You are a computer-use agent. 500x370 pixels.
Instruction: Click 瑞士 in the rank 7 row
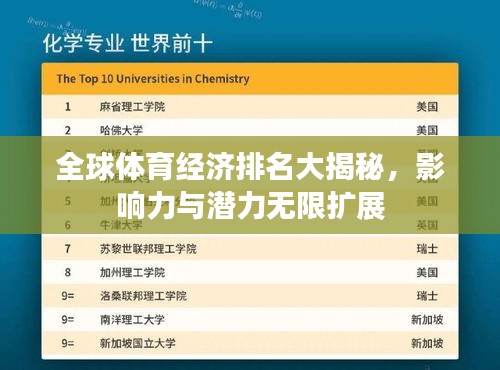coord(427,249)
